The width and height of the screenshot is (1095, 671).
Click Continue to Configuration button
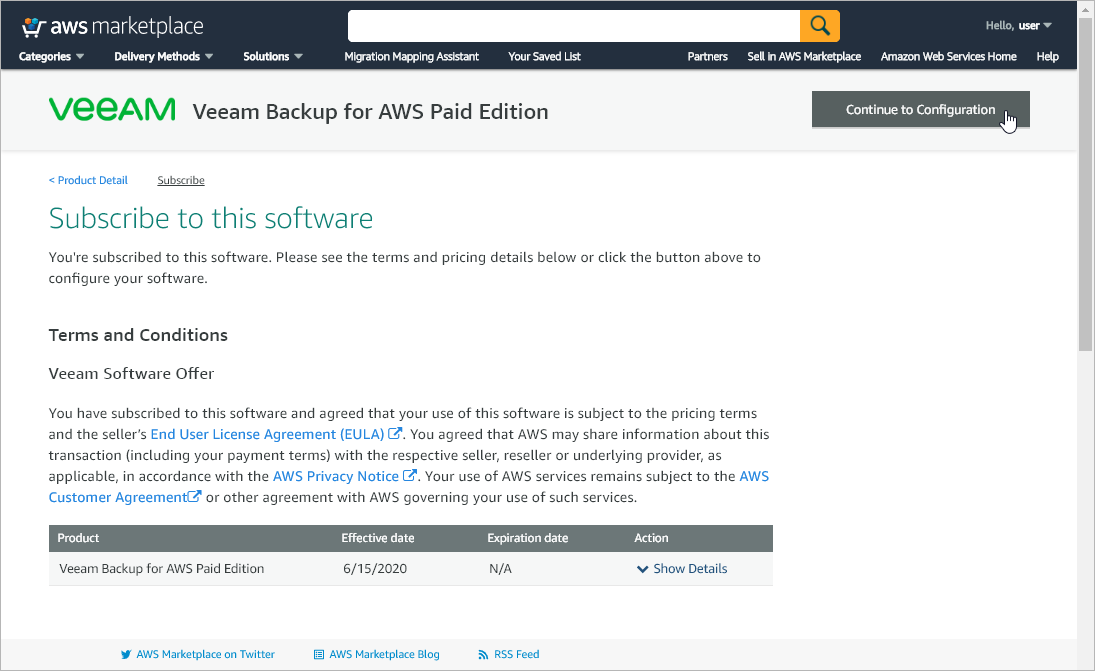[x=920, y=110]
